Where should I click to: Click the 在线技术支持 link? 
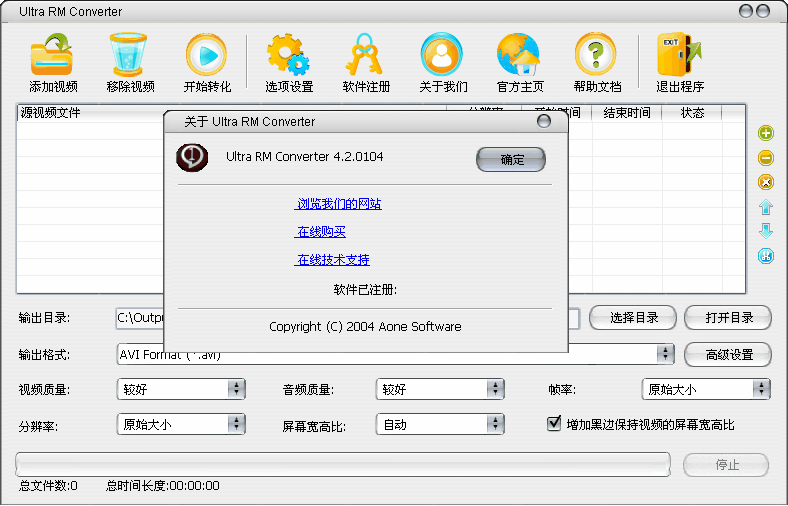(x=333, y=260)
